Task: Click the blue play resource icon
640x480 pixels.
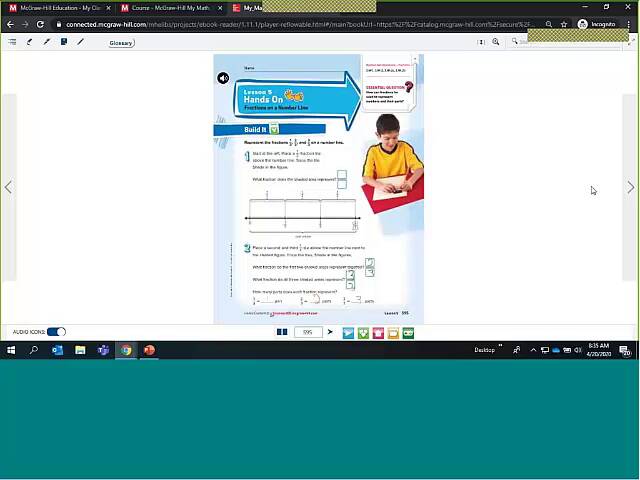Action: click(x=348, y=333)
